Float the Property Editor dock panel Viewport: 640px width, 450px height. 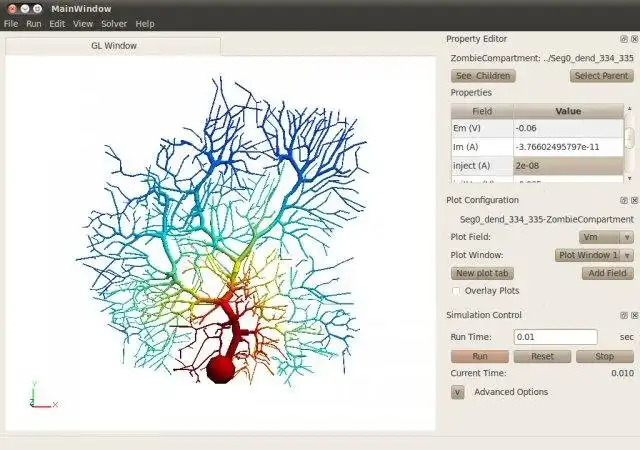(x=624, y=39)
